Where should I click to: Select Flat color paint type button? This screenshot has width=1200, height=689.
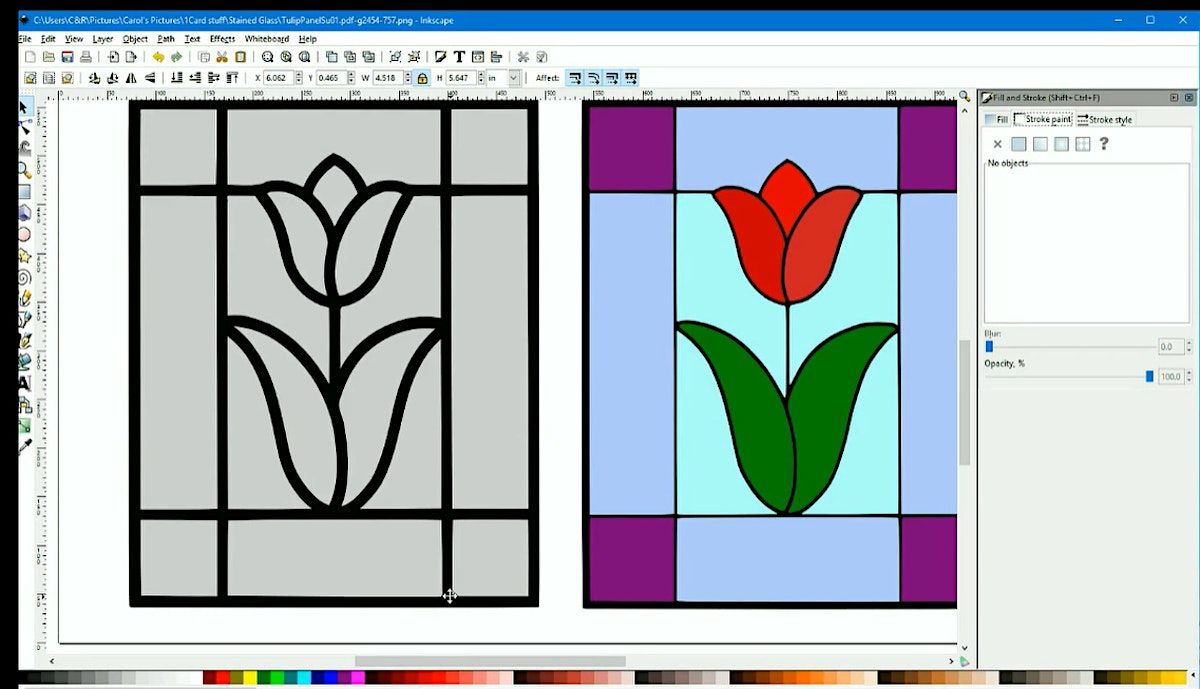tap(1018, 144)
